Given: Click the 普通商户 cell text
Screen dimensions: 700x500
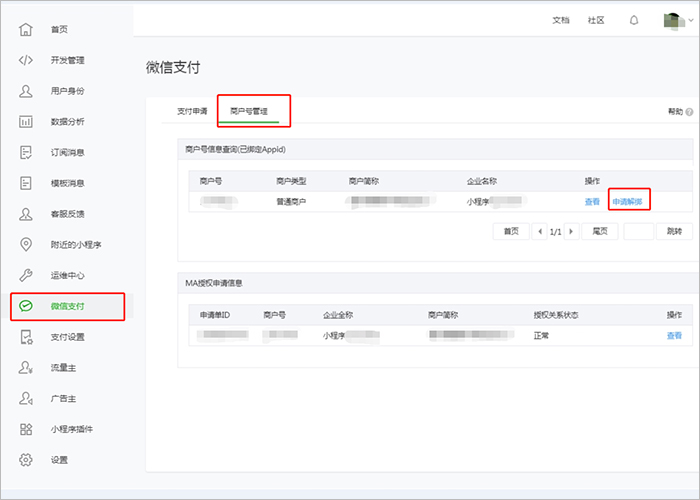Looking at the screenshot, I should 291,202.
